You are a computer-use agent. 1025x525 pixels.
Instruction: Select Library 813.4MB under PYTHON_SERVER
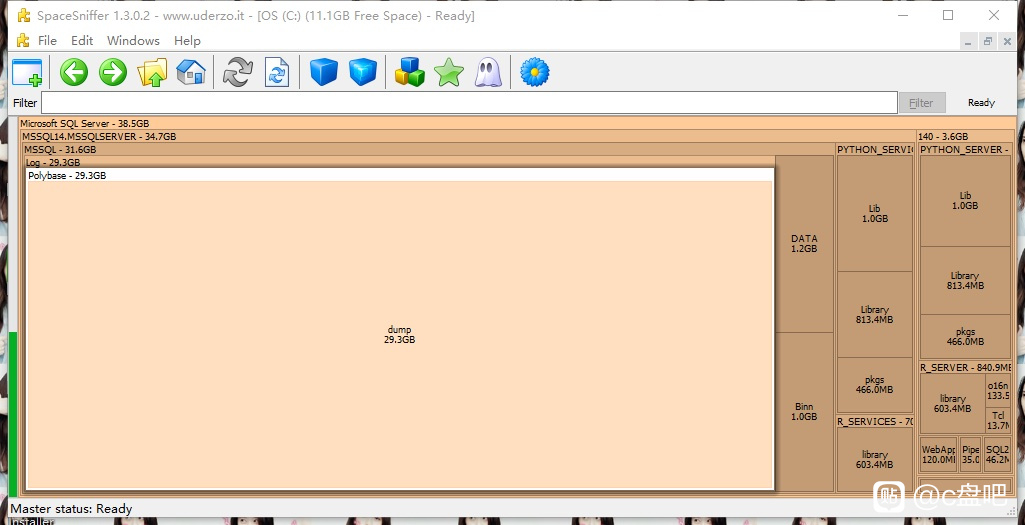[x=965, y=280]
